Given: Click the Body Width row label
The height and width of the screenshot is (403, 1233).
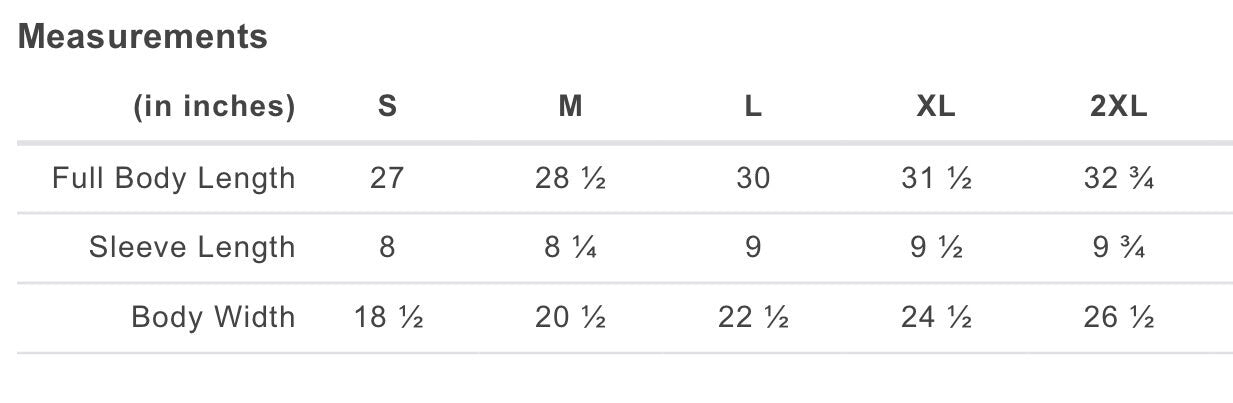Looking at the screenshot, I should 213,317.
